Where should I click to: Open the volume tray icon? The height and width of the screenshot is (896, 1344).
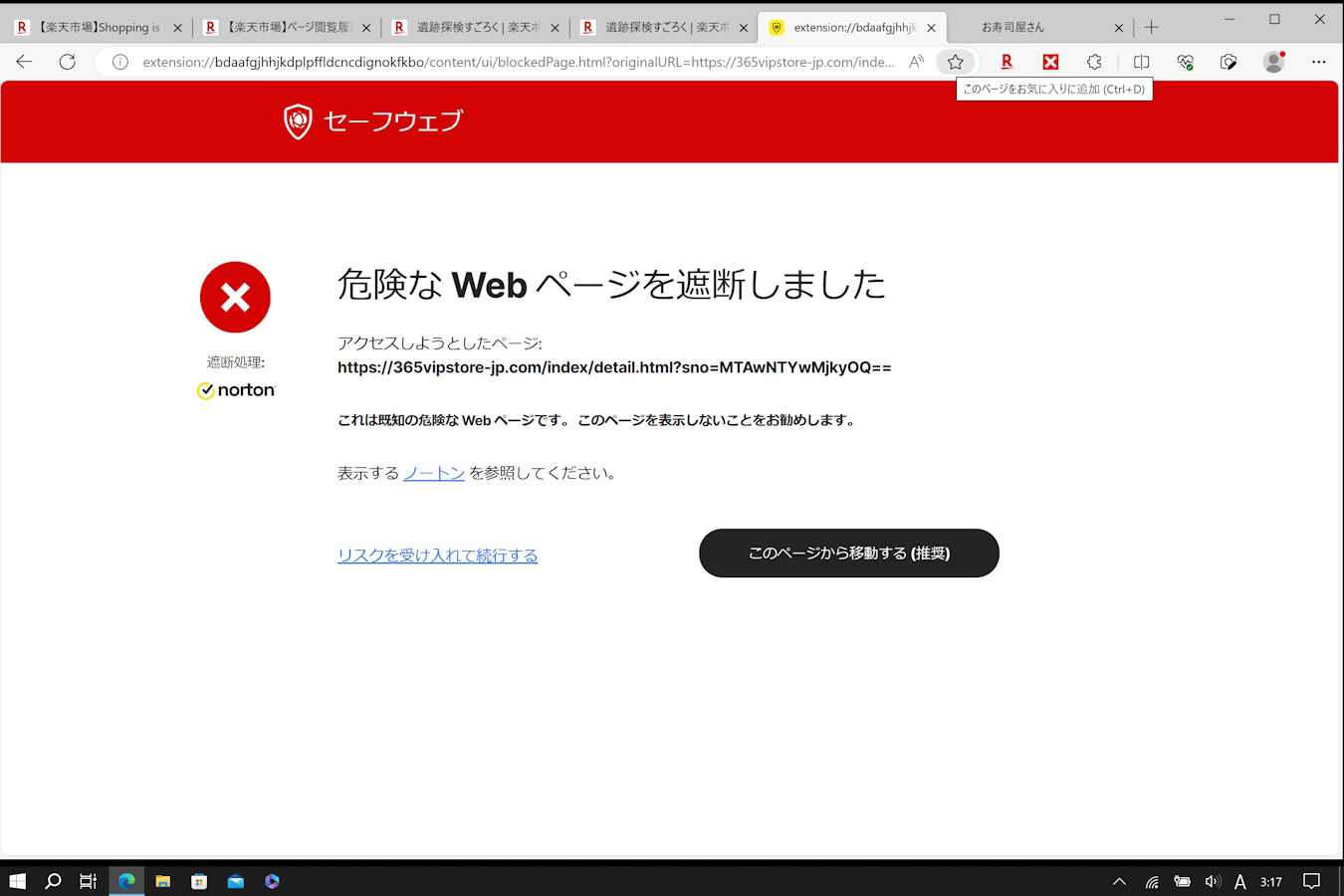(1212, 881)
